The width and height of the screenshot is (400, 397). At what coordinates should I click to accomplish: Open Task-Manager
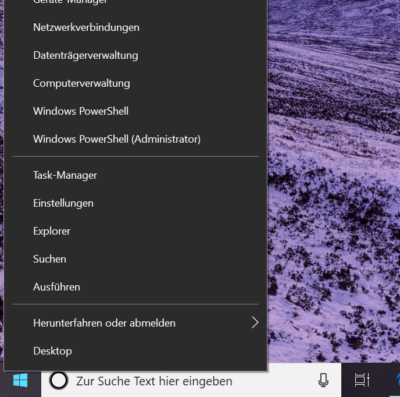(135, 175)
